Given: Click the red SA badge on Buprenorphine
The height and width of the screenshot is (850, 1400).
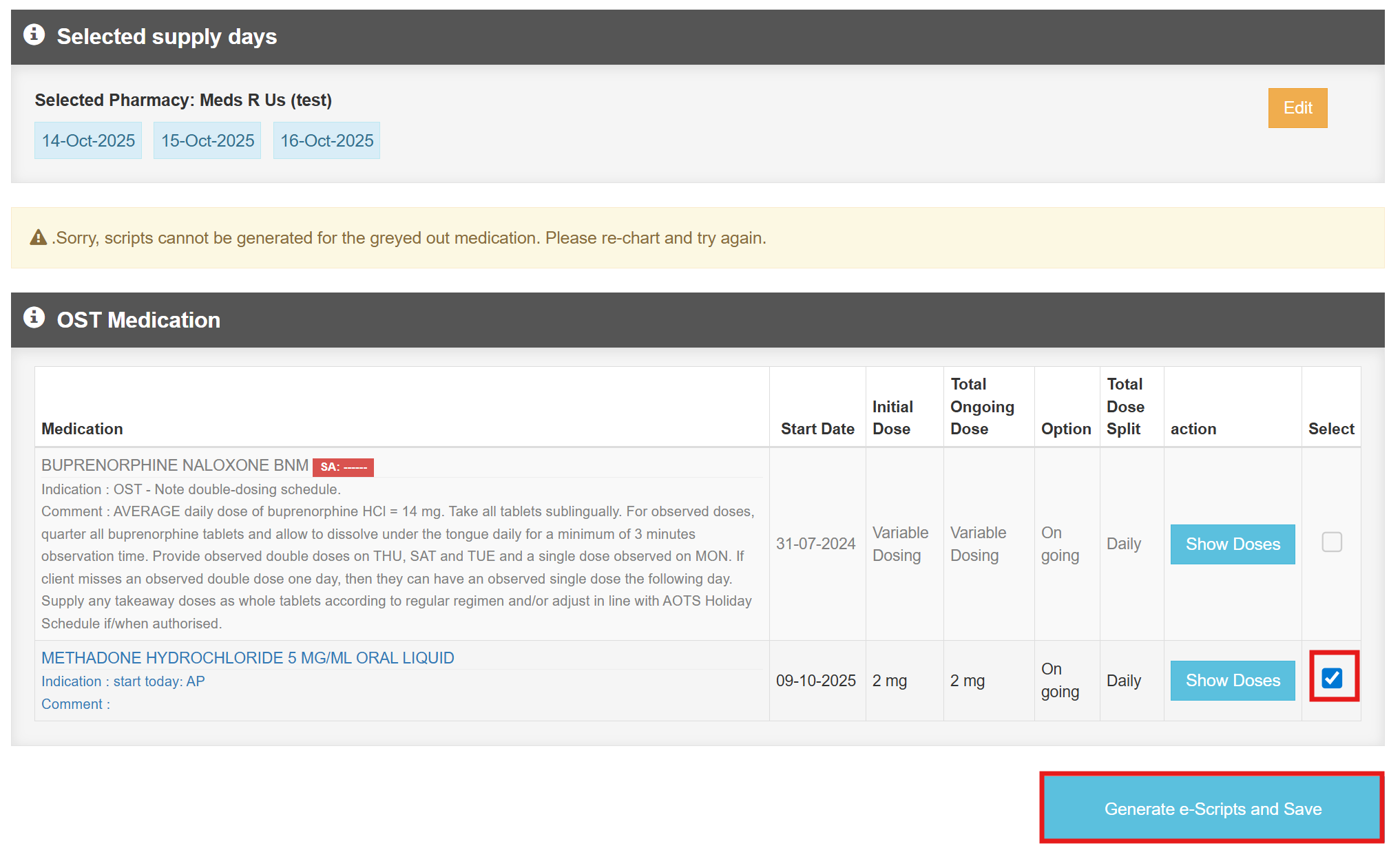Looking at the screenshot, I should (x=343, y=467).
